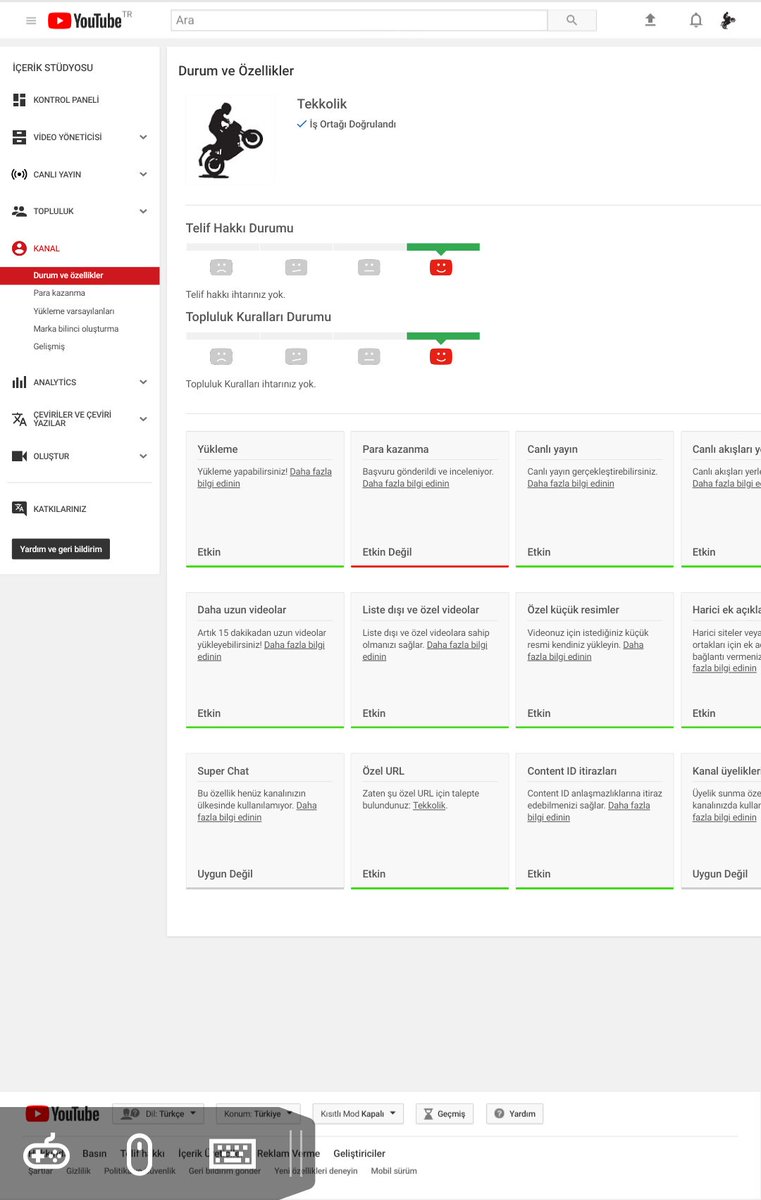Click the Video Yöneticisi icon
The image size is (761, 1200).
(19, 137)
